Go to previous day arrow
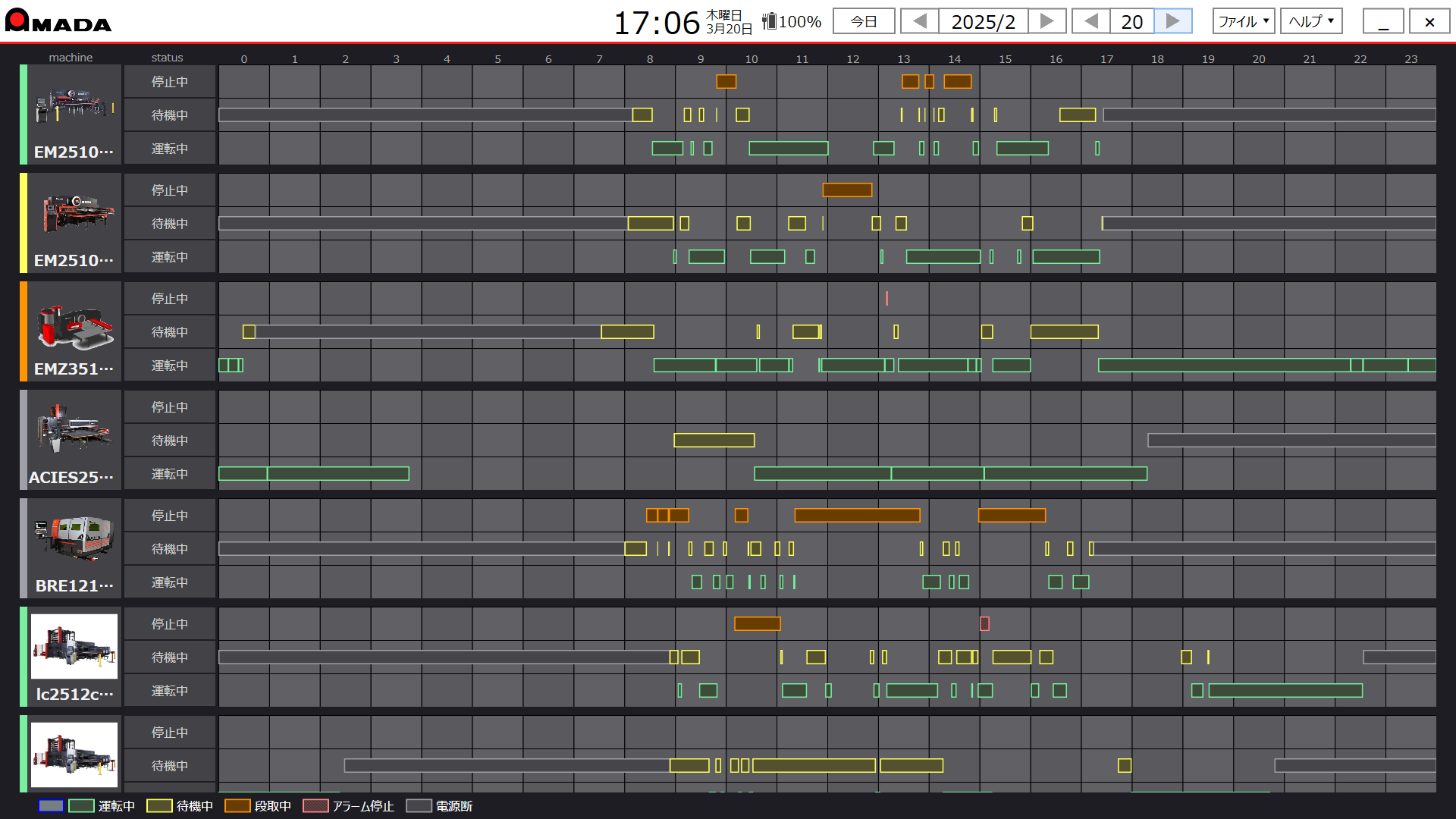The width and height of the screenshot is (1456, 819). tap(1091, 21)
